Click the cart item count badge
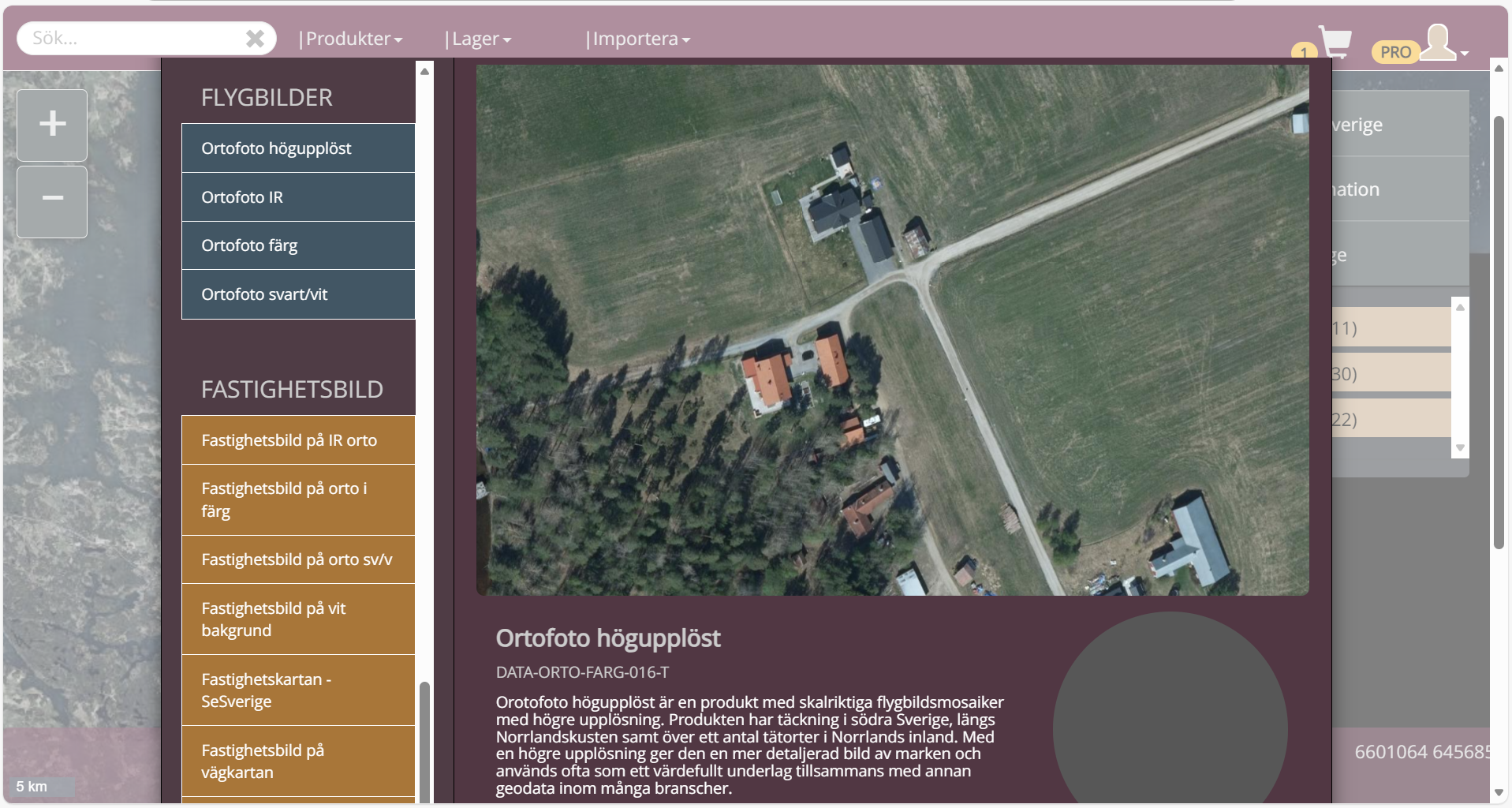The width and height of the screenshot is (1512, 808). pos(1303,52)
